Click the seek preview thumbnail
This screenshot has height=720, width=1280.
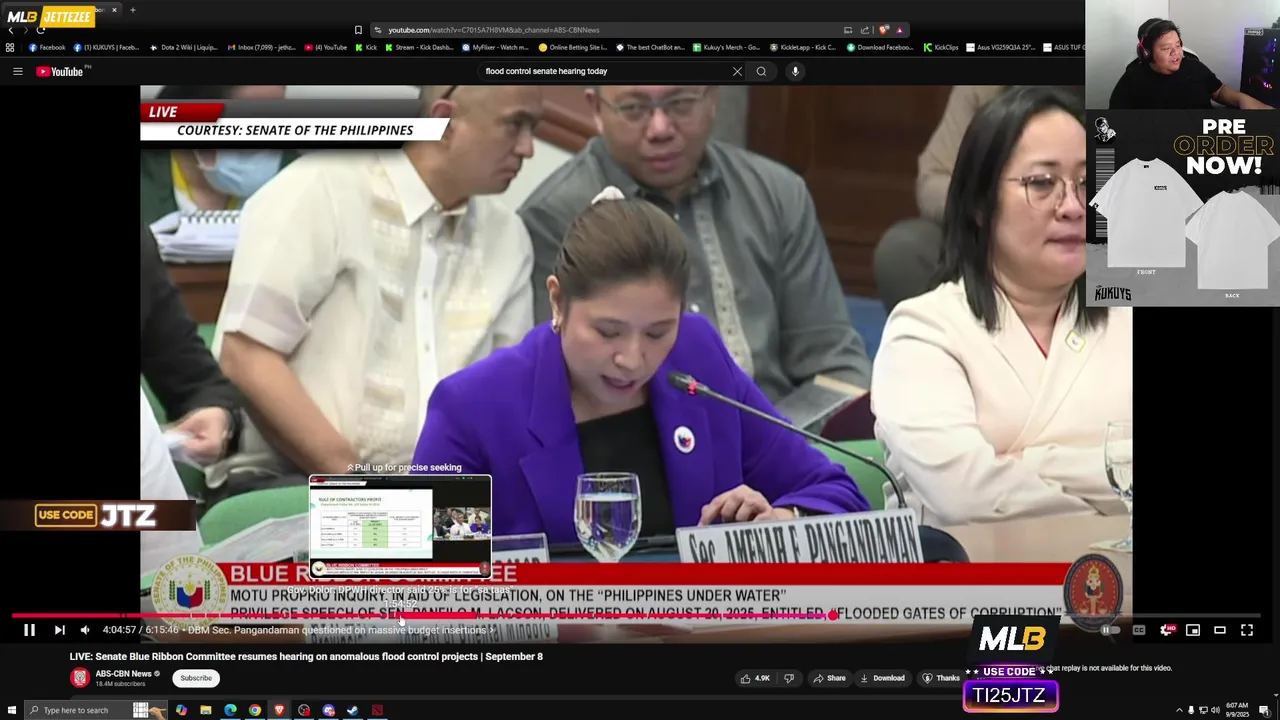[400, 527]
